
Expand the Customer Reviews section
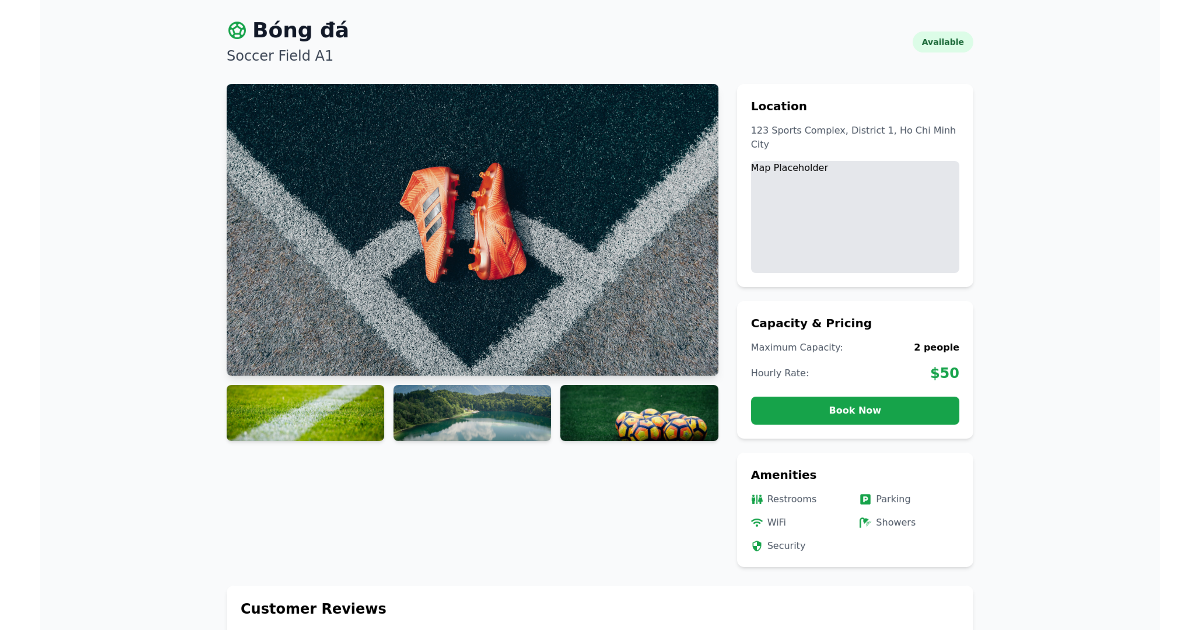coord(313,608)
